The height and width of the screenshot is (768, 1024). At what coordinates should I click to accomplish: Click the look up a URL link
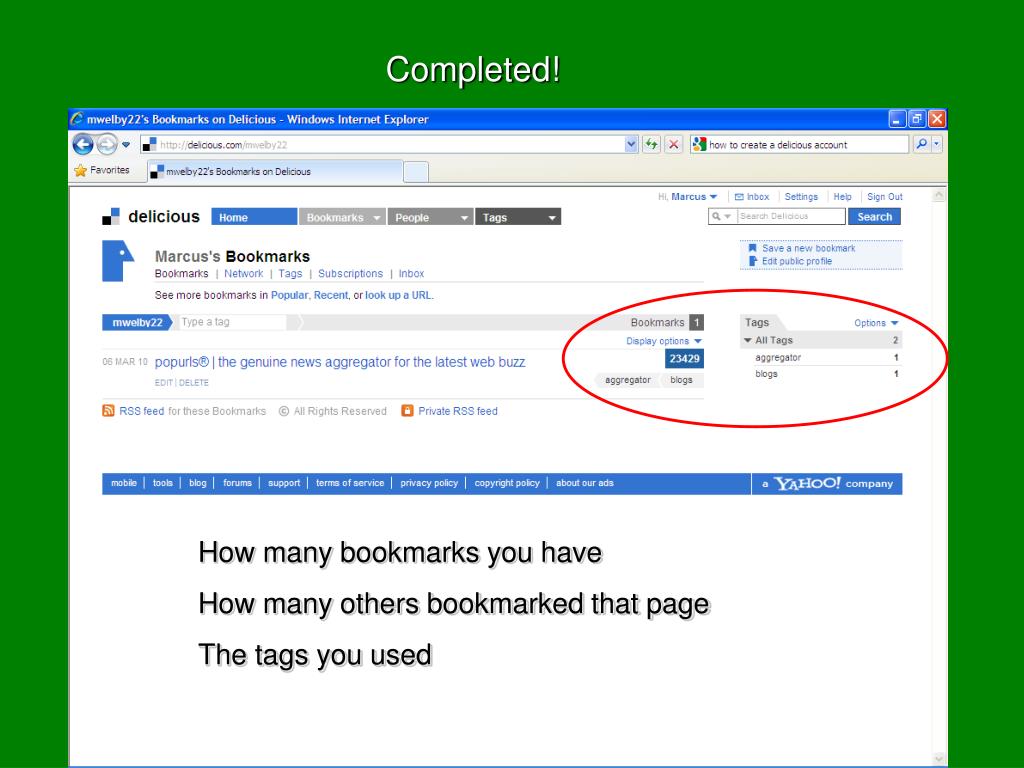click(x=398, y=295)
